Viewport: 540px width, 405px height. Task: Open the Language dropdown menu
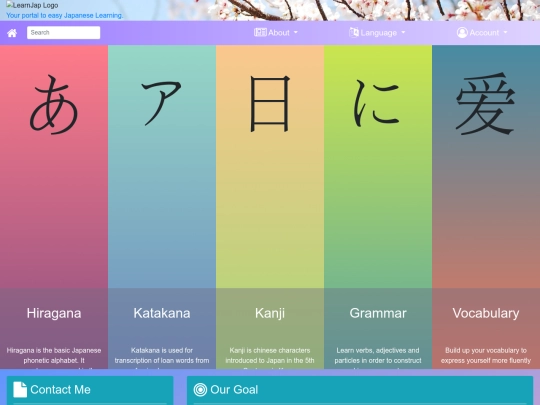377,33
